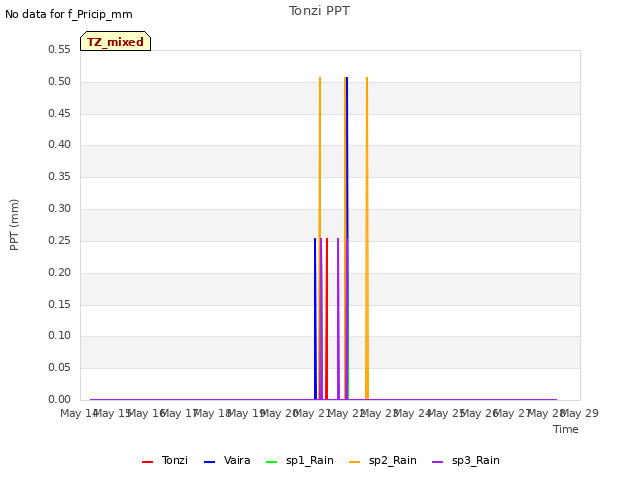Click the y-axis label 0.00
The image size is (640, 480).
60,399
